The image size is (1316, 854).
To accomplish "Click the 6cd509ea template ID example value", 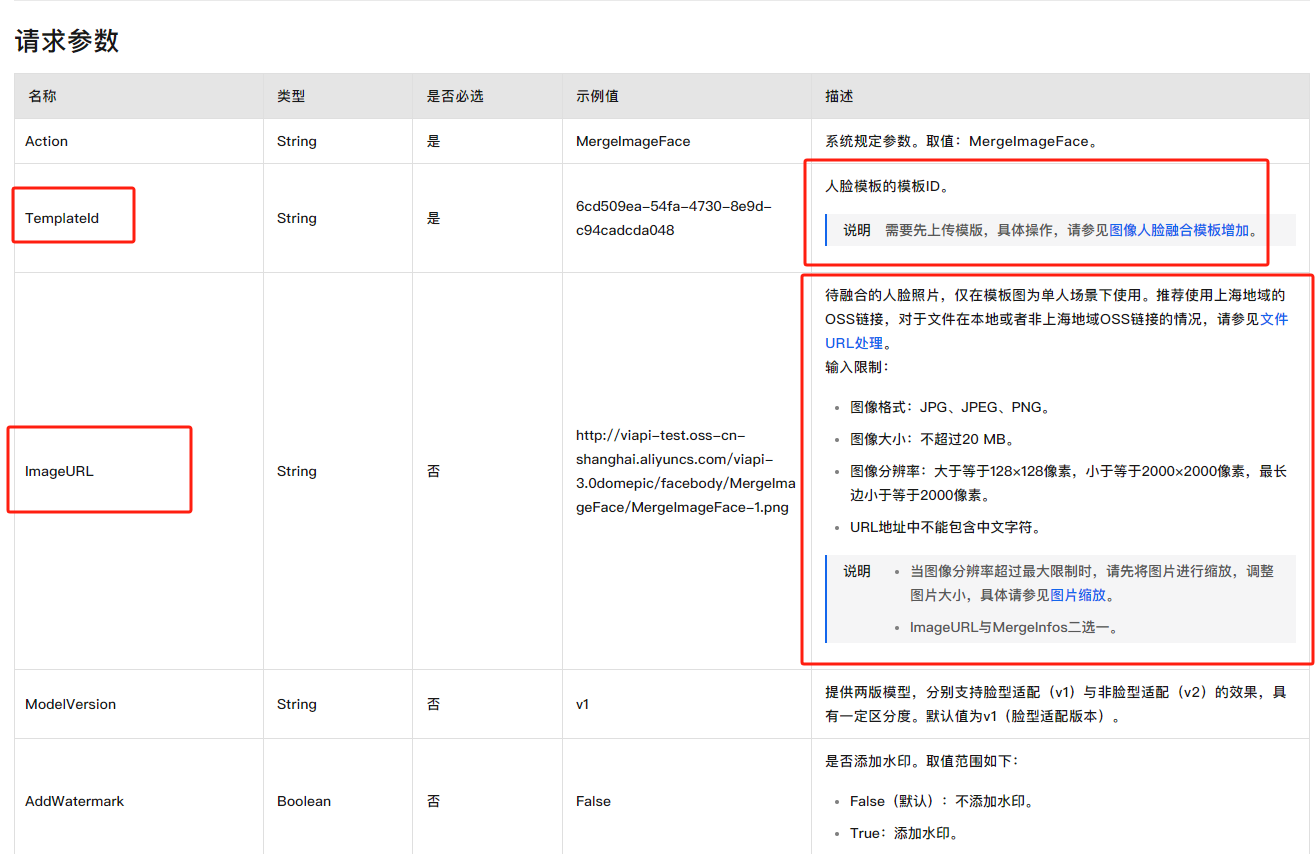I will [674, 218].
